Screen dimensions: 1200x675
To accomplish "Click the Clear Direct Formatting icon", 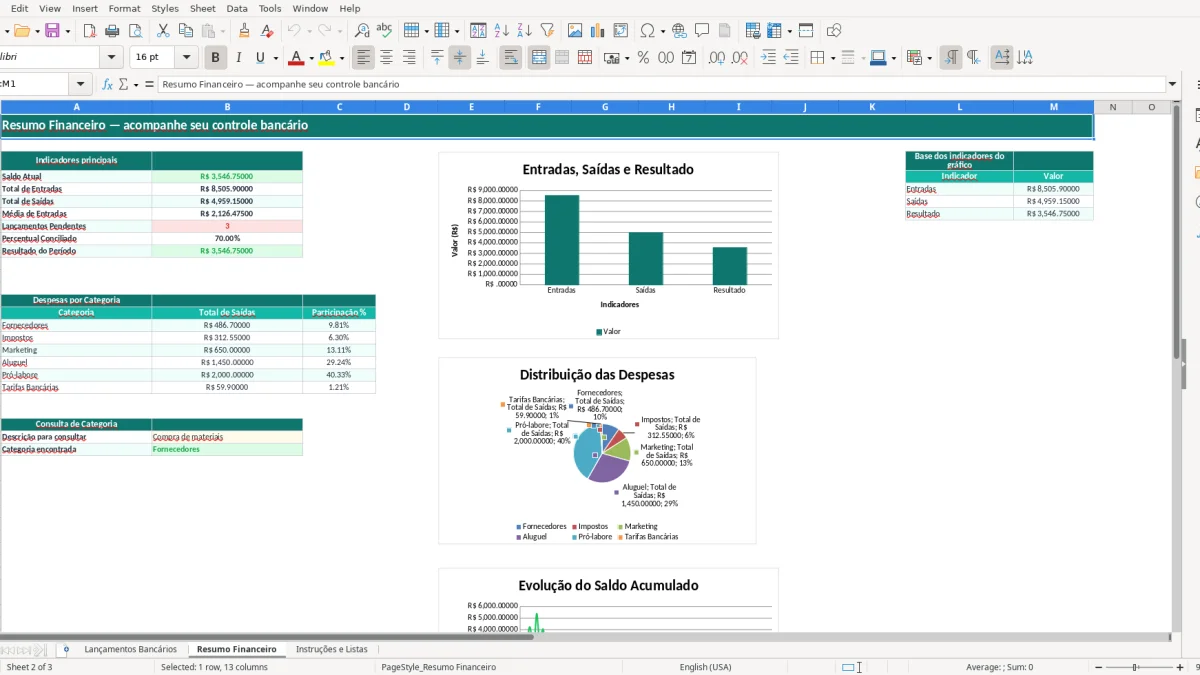I will (266, 31).
